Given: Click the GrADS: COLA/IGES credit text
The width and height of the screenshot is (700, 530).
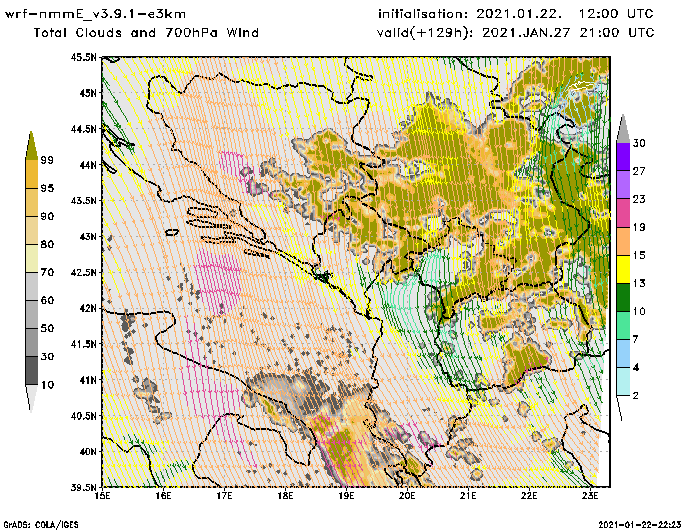Looking at the screenshot, I should coord(41,525).
